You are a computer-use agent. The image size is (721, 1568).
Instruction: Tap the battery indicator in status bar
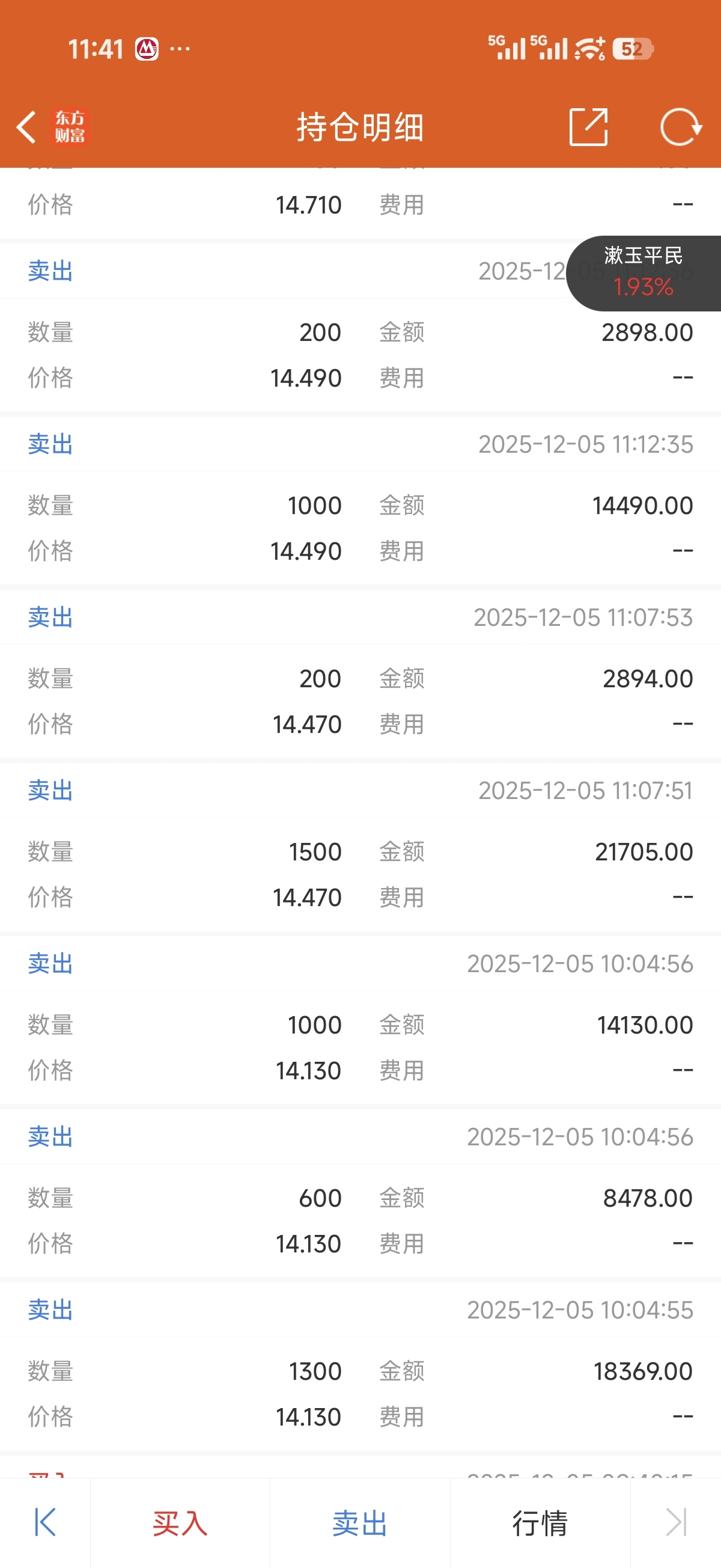632,49
